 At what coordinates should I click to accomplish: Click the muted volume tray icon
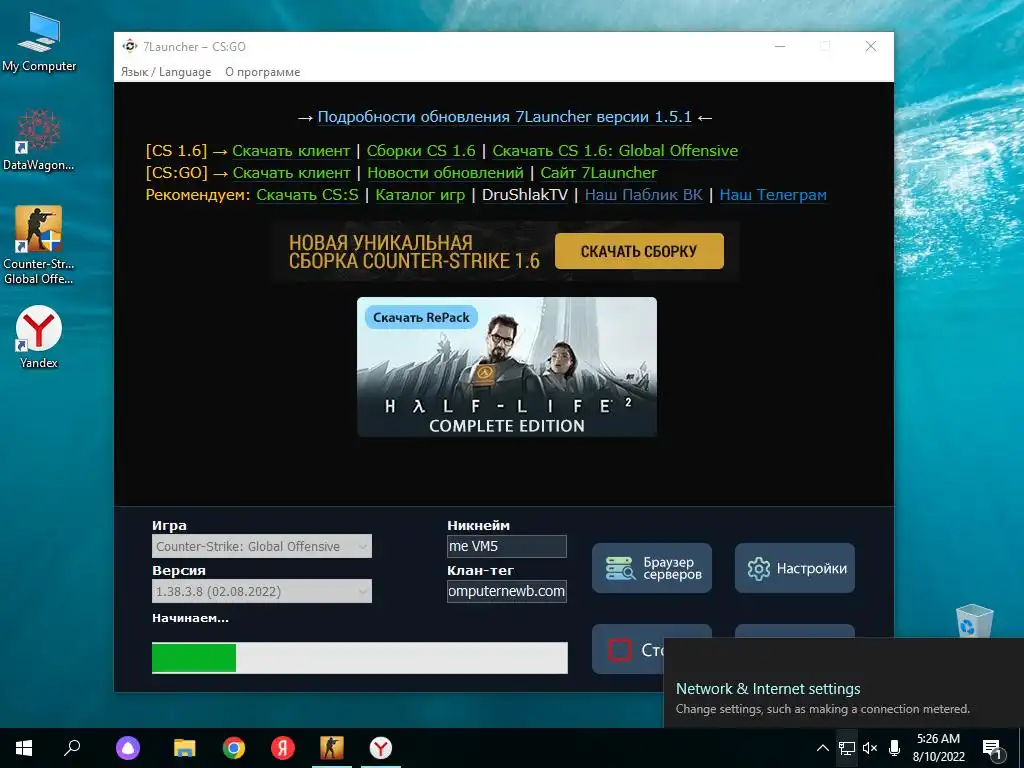point(870,748)
